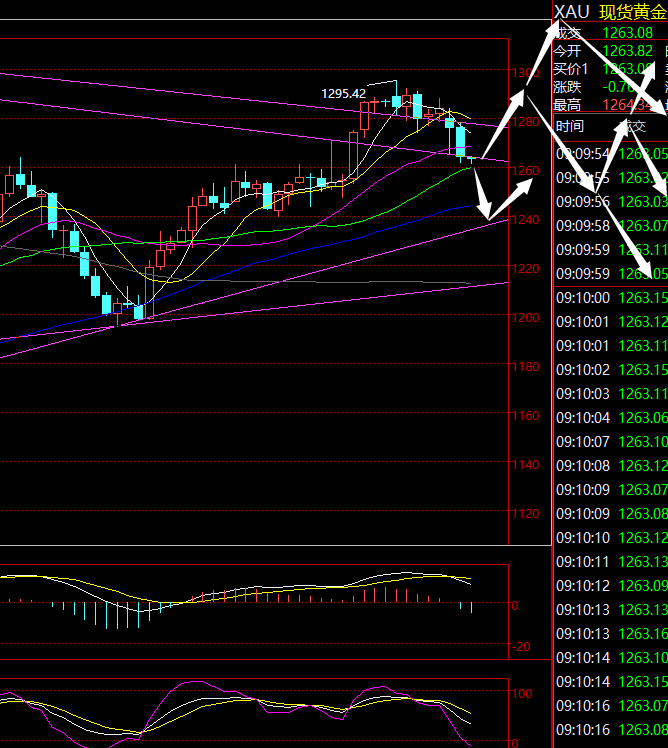Select the 买价1 bid price row
Screen dimensions: 668x748
[610, 69]
